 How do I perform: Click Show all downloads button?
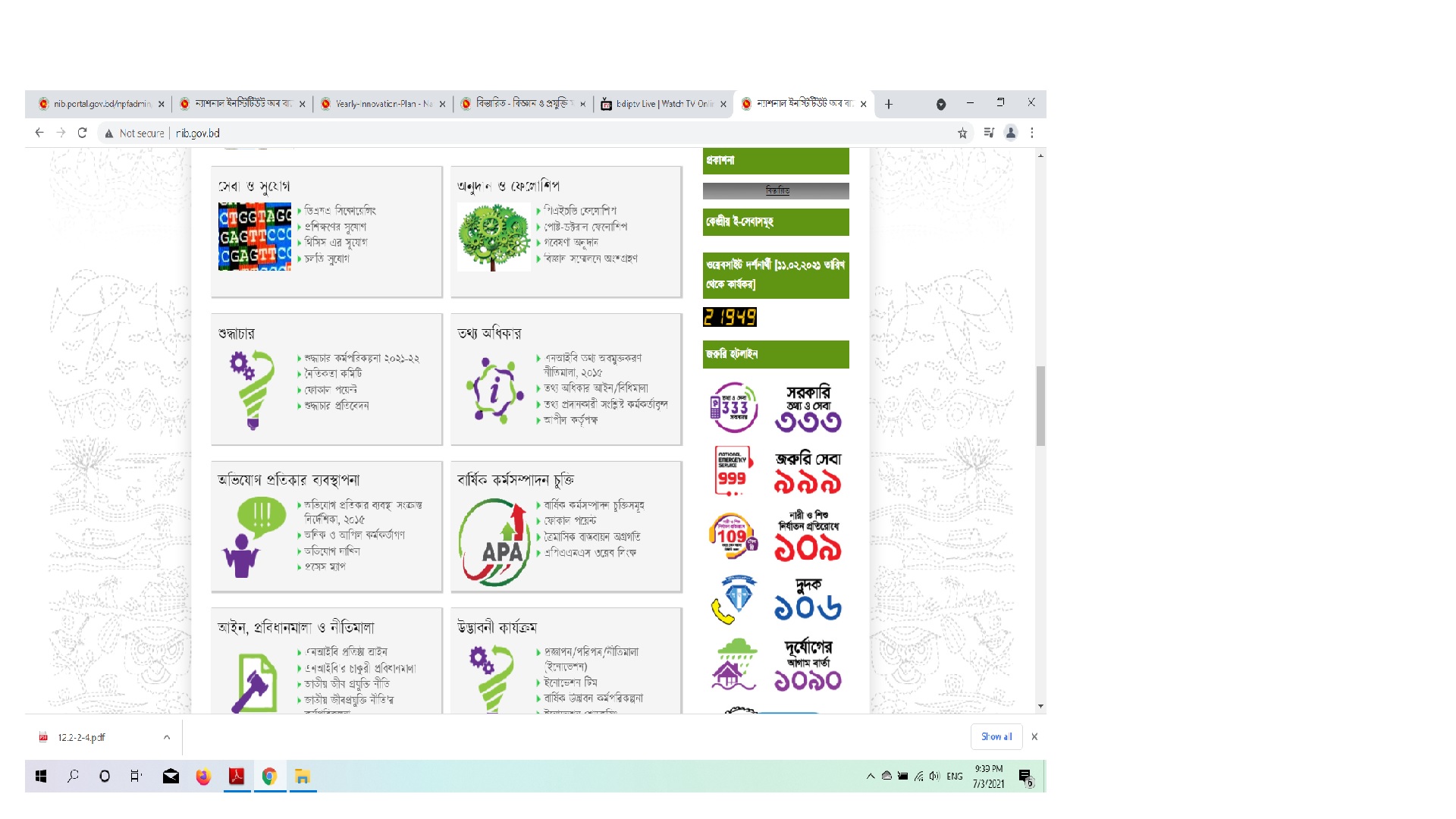[996, 736]
